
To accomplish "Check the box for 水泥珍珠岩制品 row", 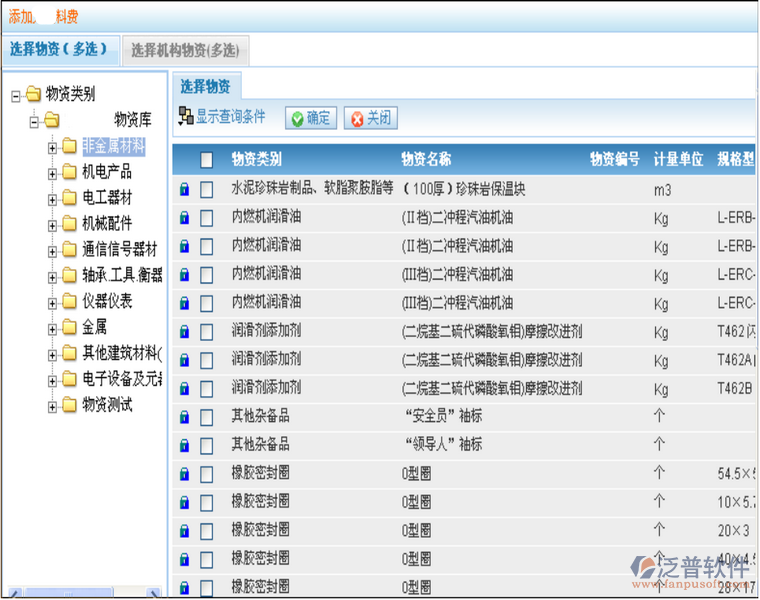I will pos(207,190).
